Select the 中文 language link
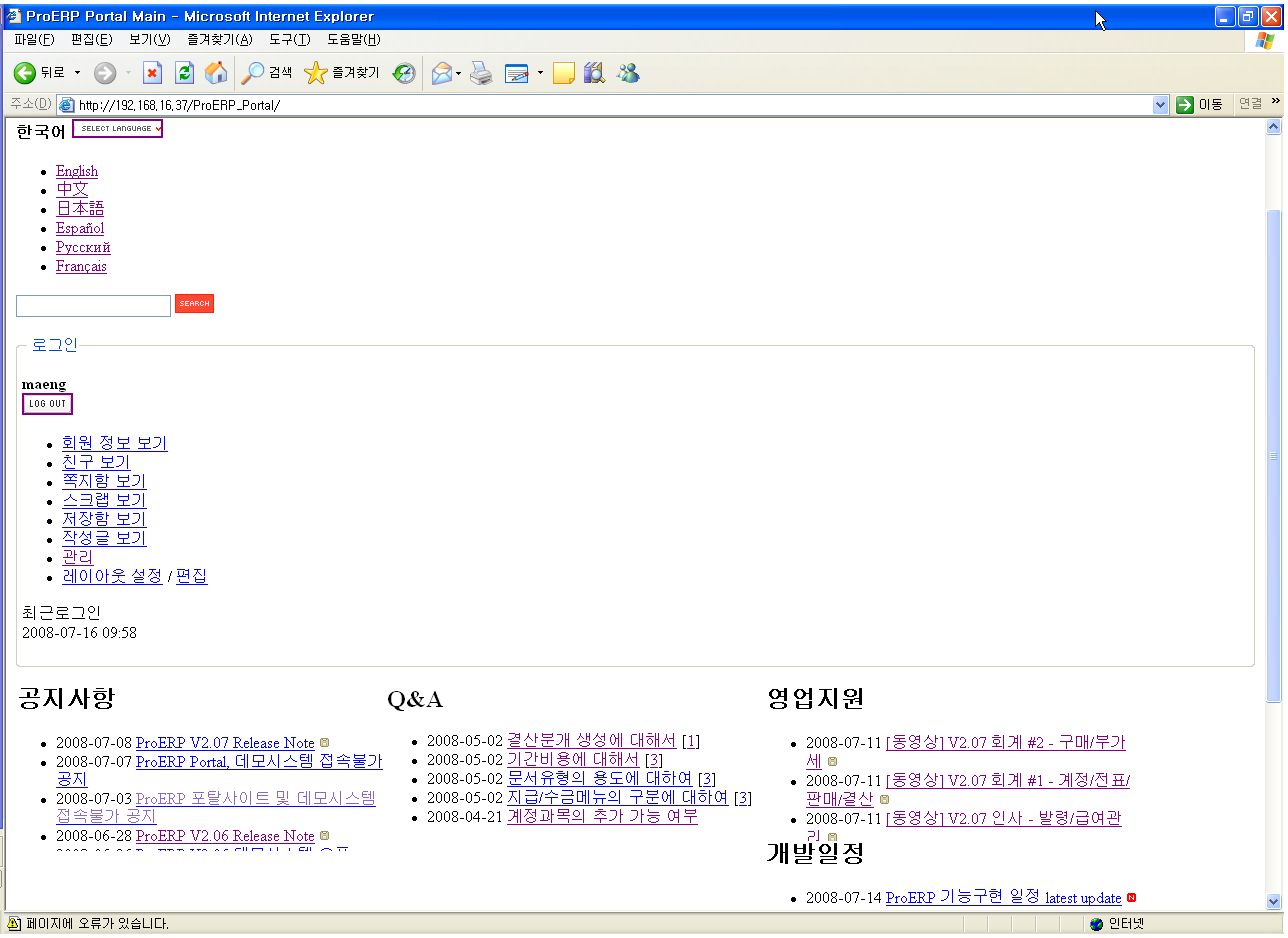 [72, 189]
